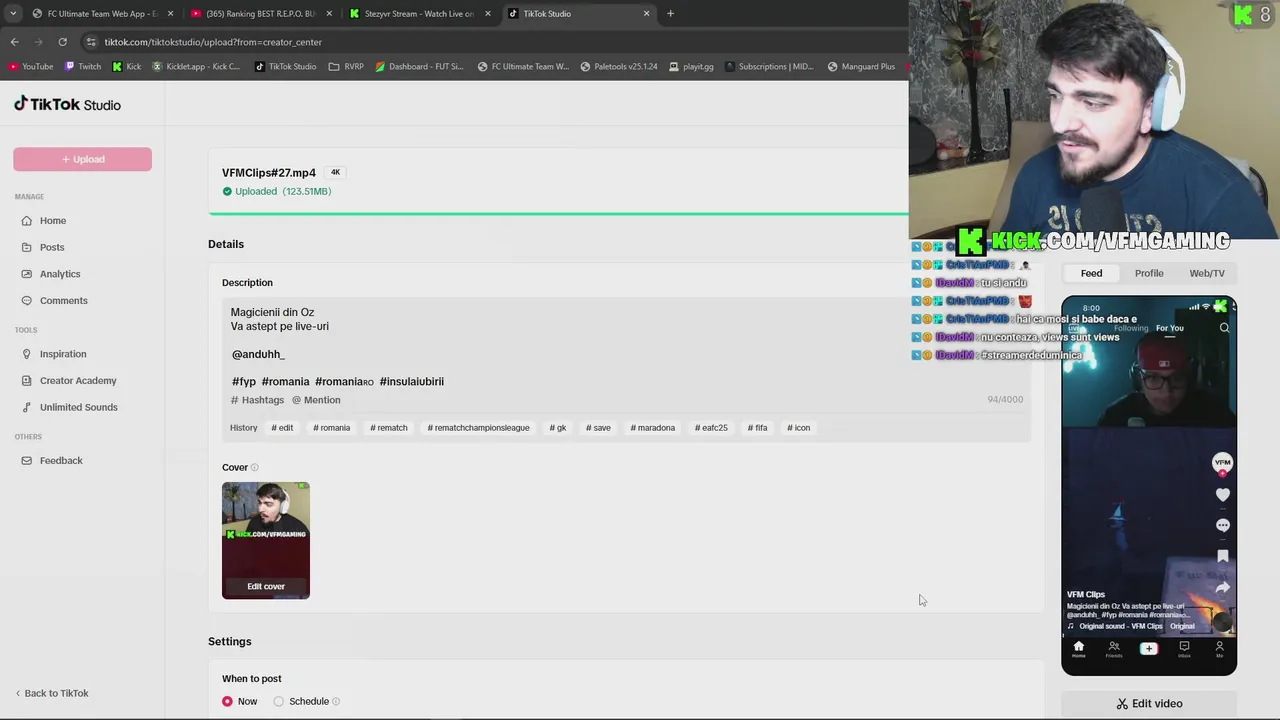Add the #icon history hashtag
Image resolution: width=1280 pixels, height=720 pixels.
(798, 428)
